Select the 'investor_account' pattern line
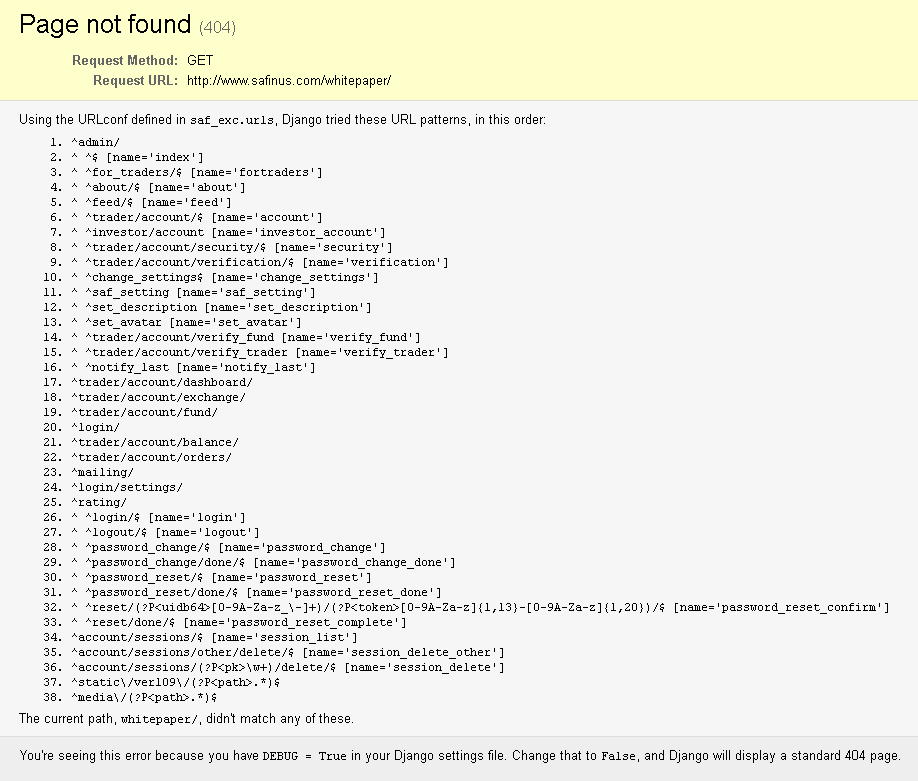918x781 pixels. point(228,232)
